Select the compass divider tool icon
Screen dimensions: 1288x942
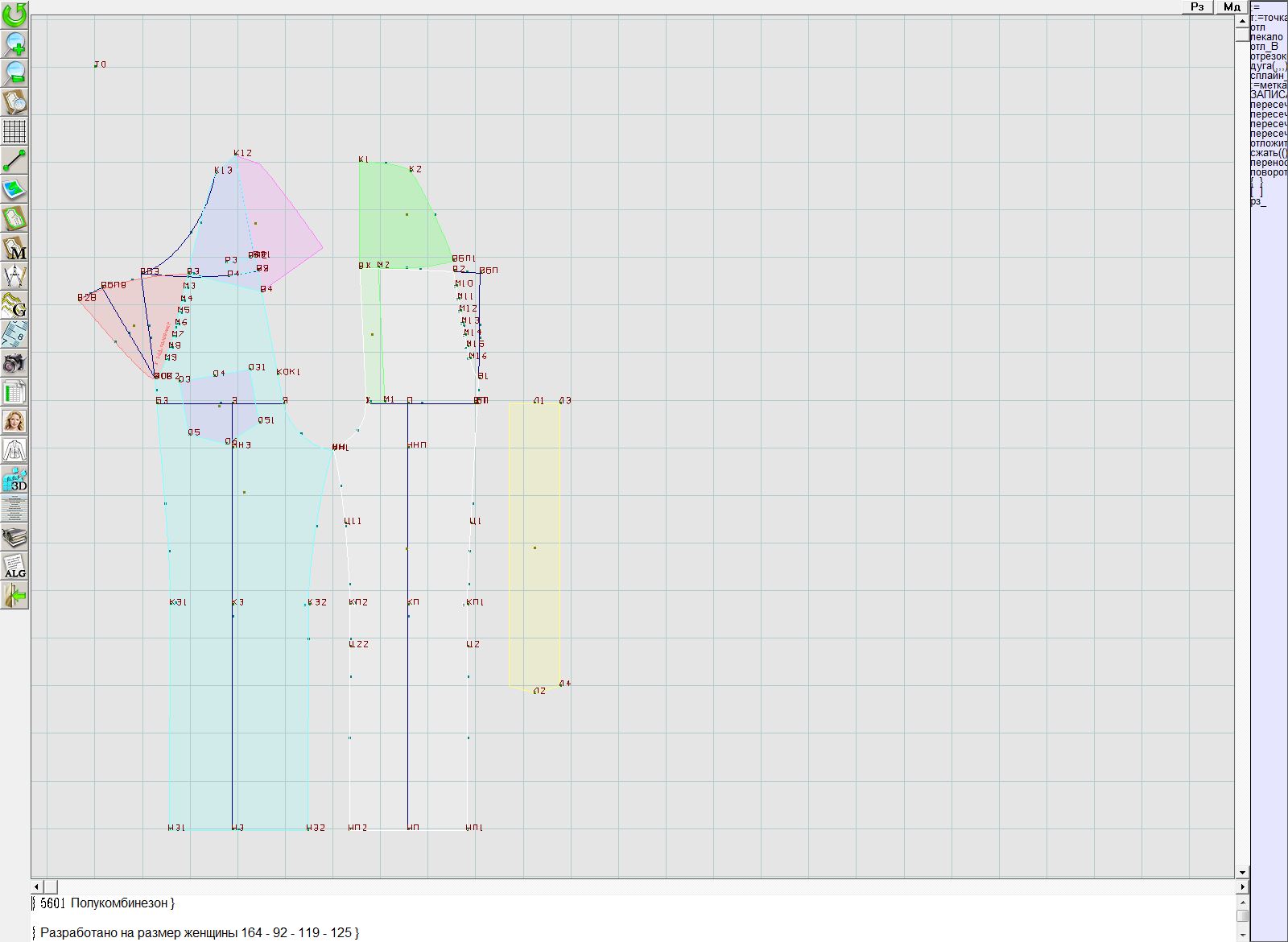(14, 276)
